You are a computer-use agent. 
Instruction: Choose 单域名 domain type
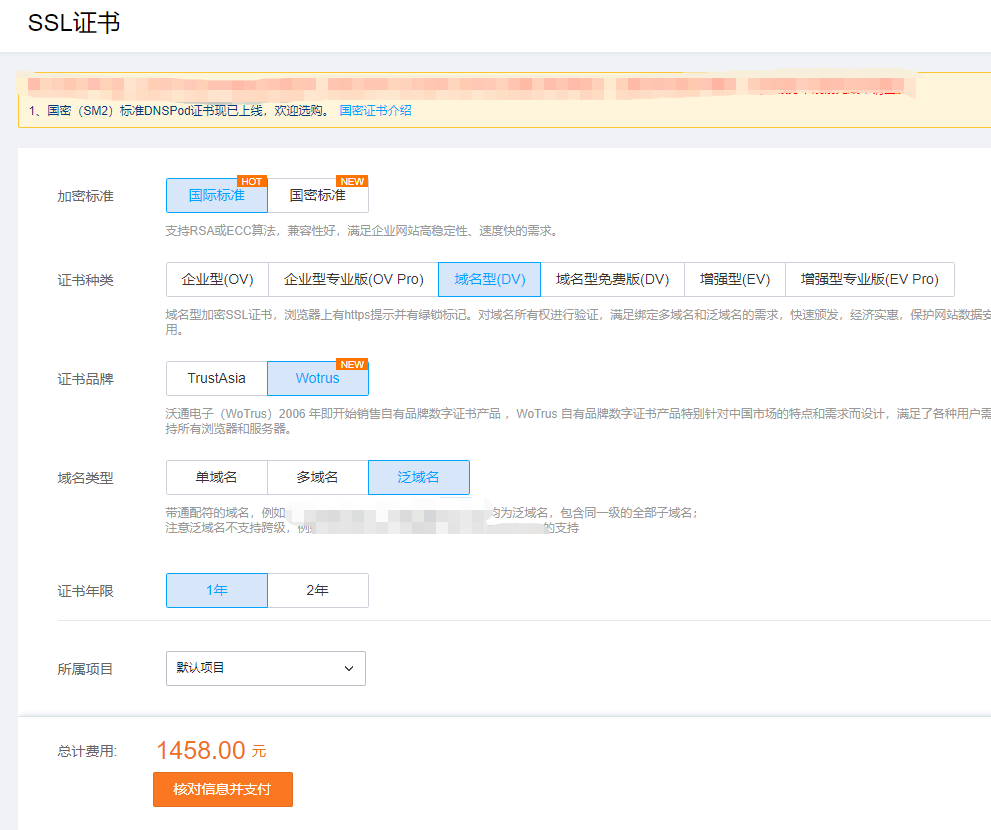click(216, 477)
